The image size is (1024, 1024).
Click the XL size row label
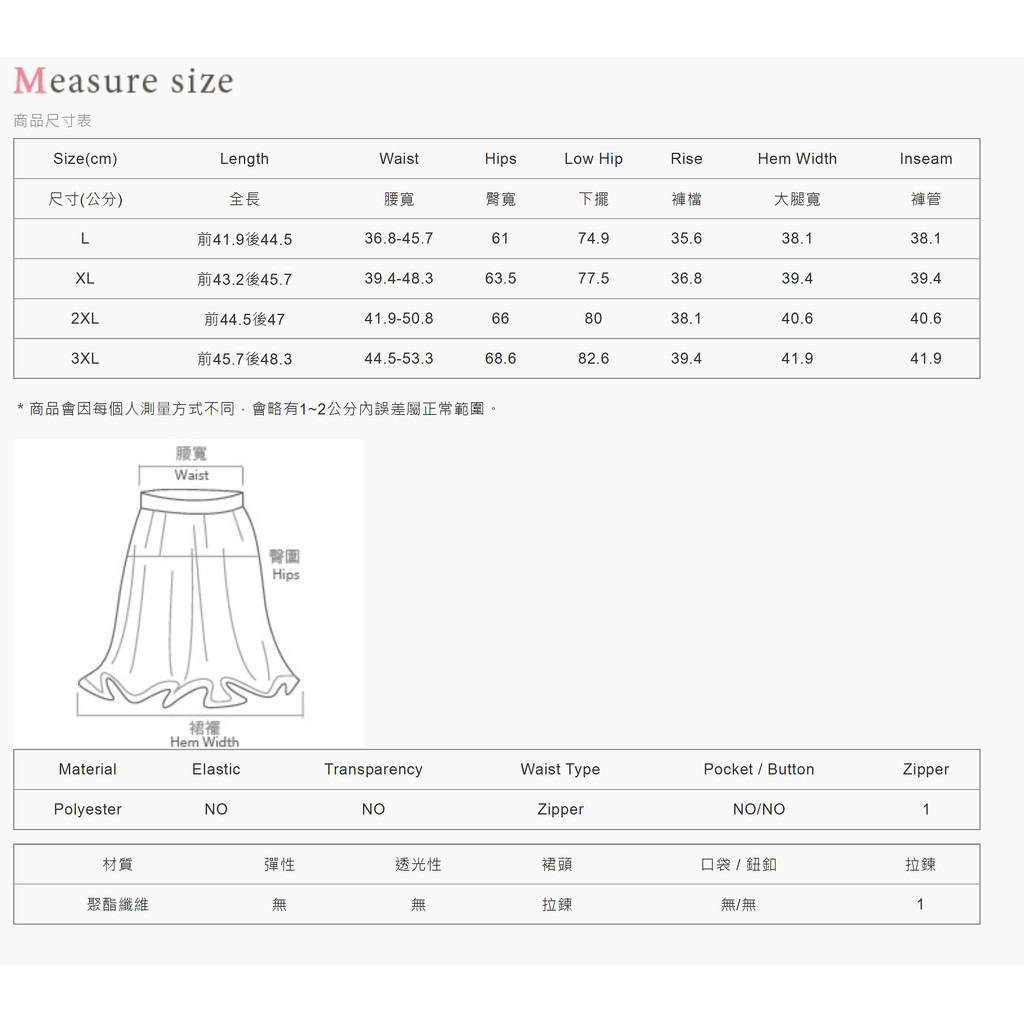pyautogui.click(x=85, y=278)
